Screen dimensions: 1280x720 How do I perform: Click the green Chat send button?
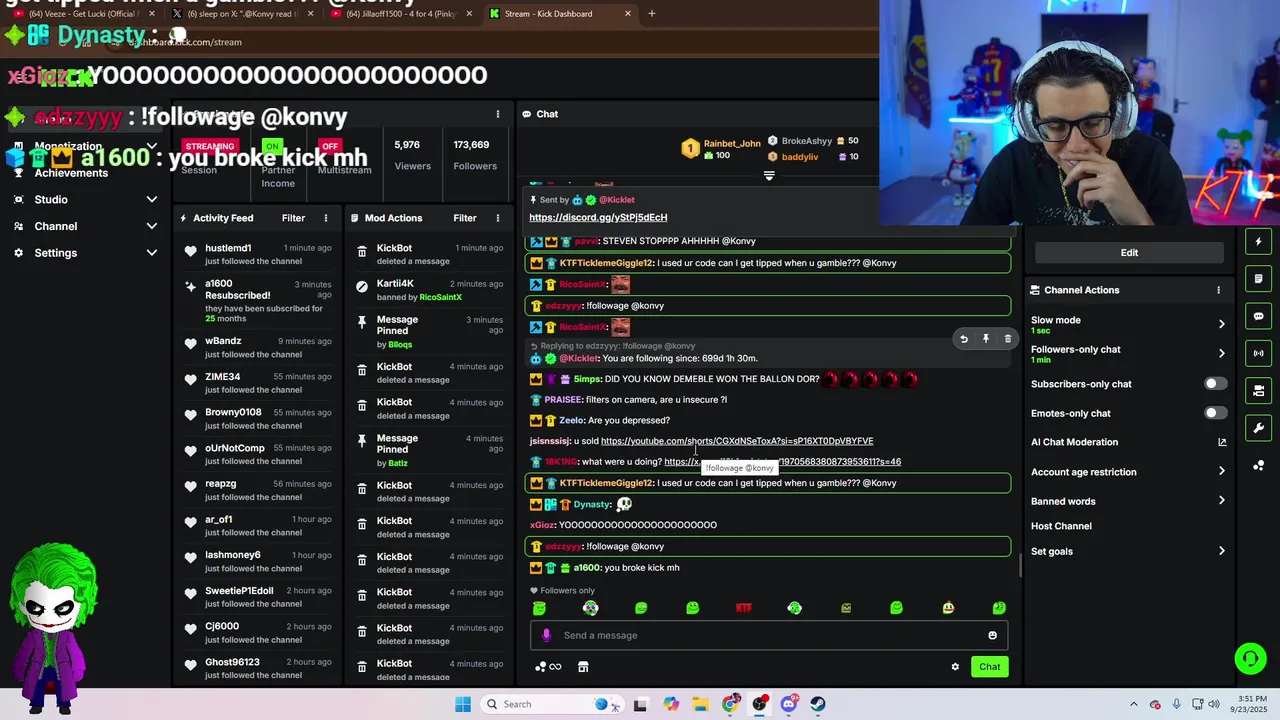[989, 667]
